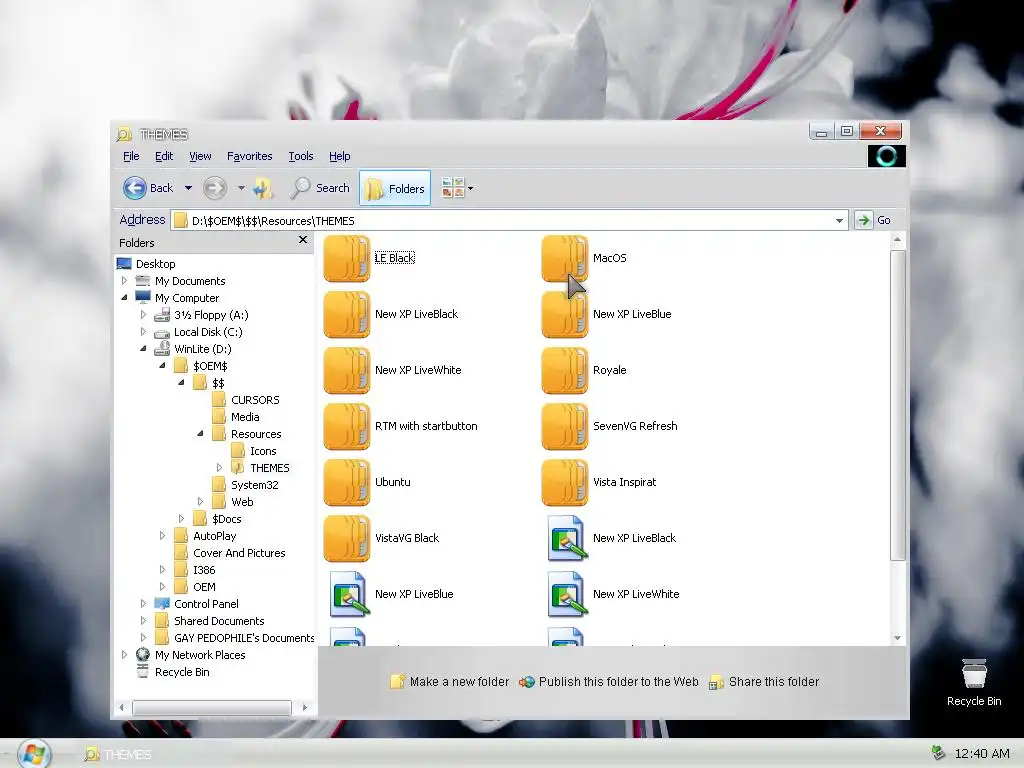Expand the 3½ Floppy (A:) node
The width and height of the screenshot is (1024, 768).
[143, 315]
